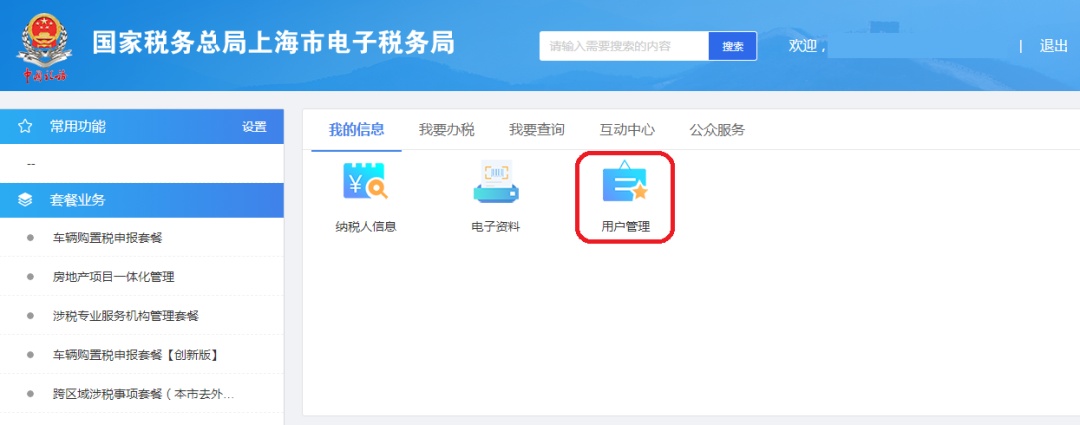Switch to the 互动中心 tab

pyautogui.click(x=627, y=129)
